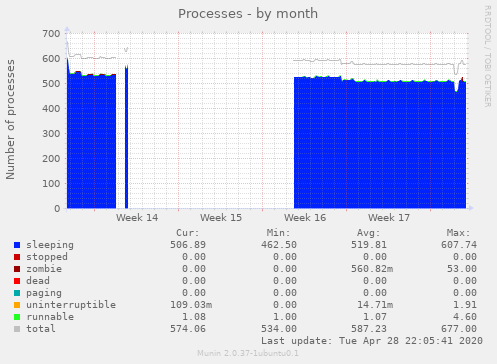Click the 500 y-axis tick label

[x=51, y=84]
